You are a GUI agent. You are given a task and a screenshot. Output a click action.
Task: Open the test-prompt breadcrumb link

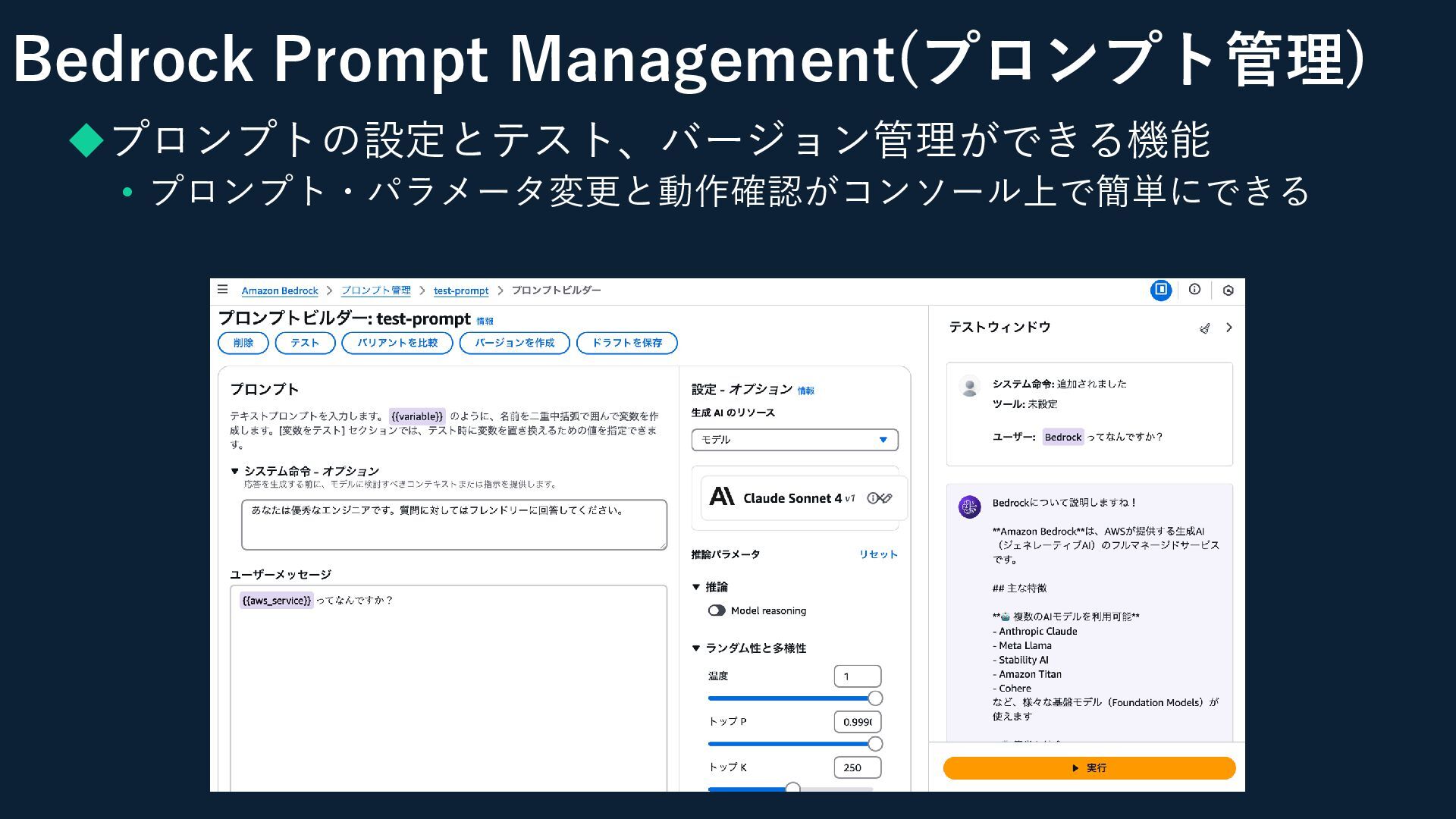pos(461,290)
